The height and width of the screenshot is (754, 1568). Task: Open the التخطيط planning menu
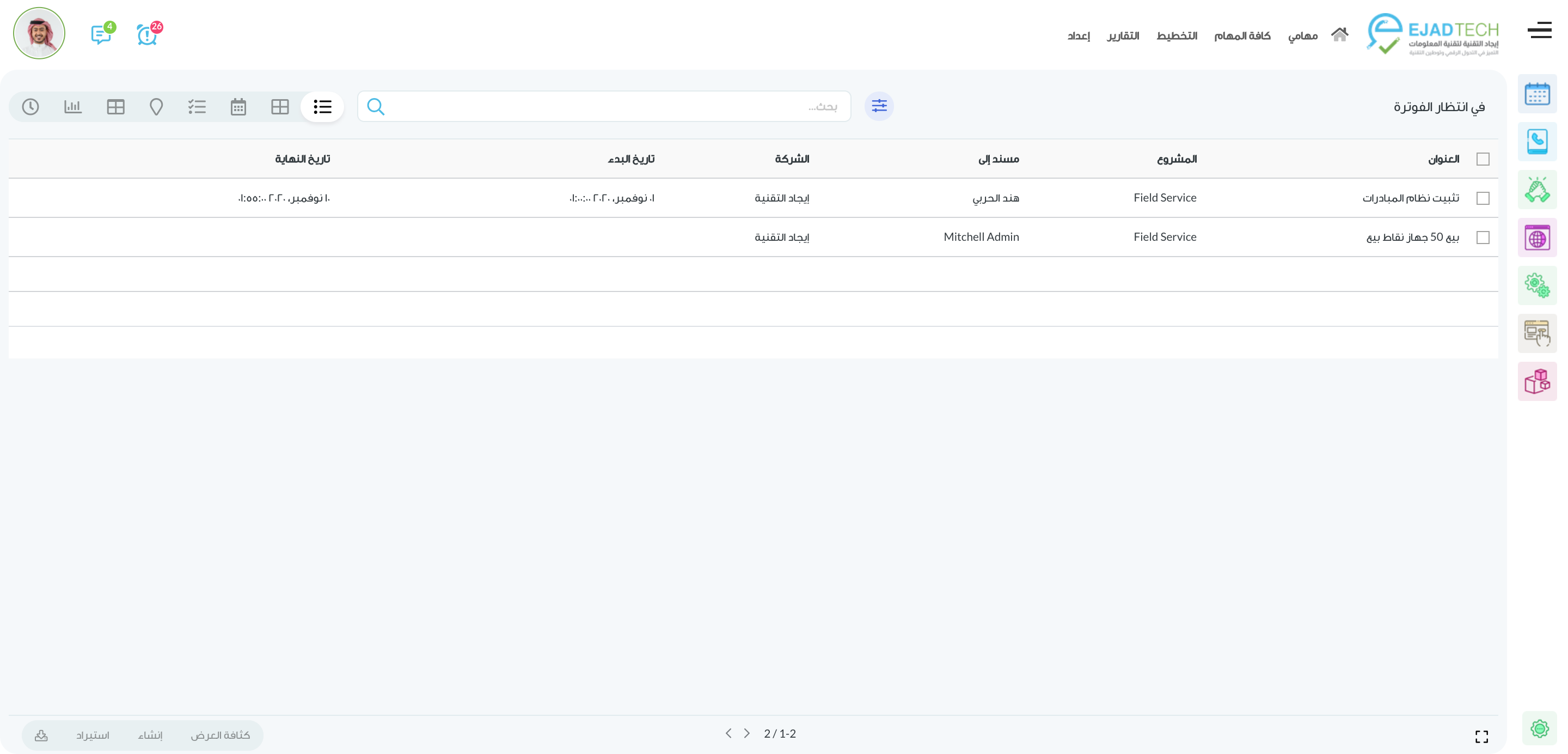pyautogui.click(x=1177, y=36)
